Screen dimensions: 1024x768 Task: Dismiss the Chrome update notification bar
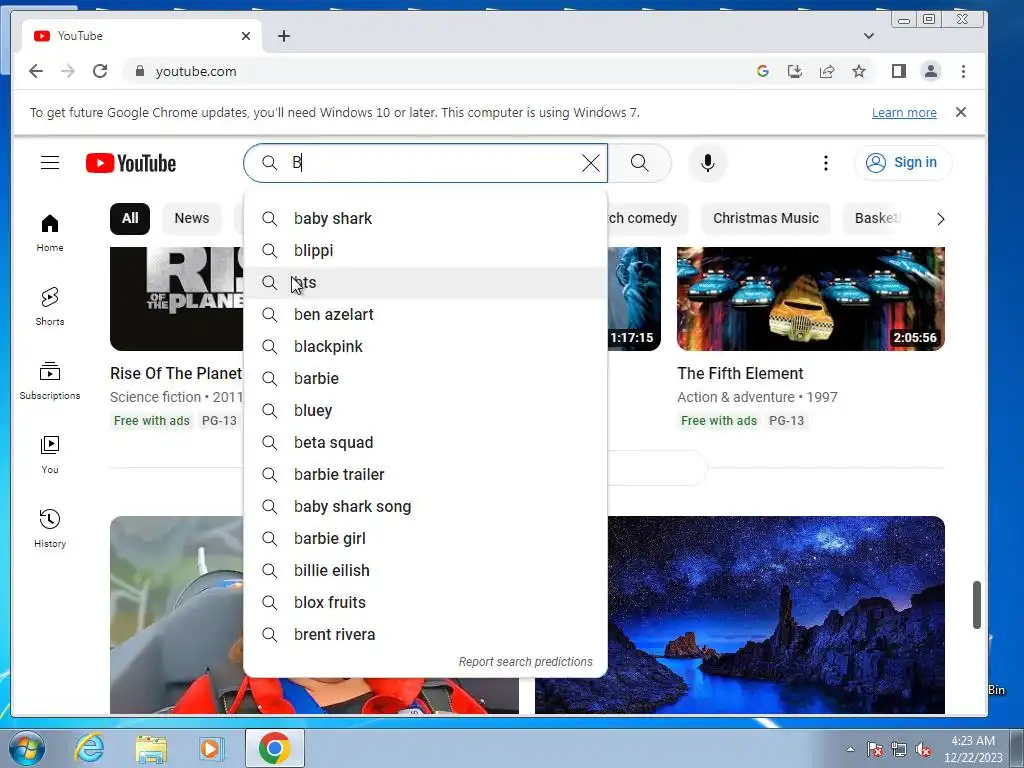point(961,112)
